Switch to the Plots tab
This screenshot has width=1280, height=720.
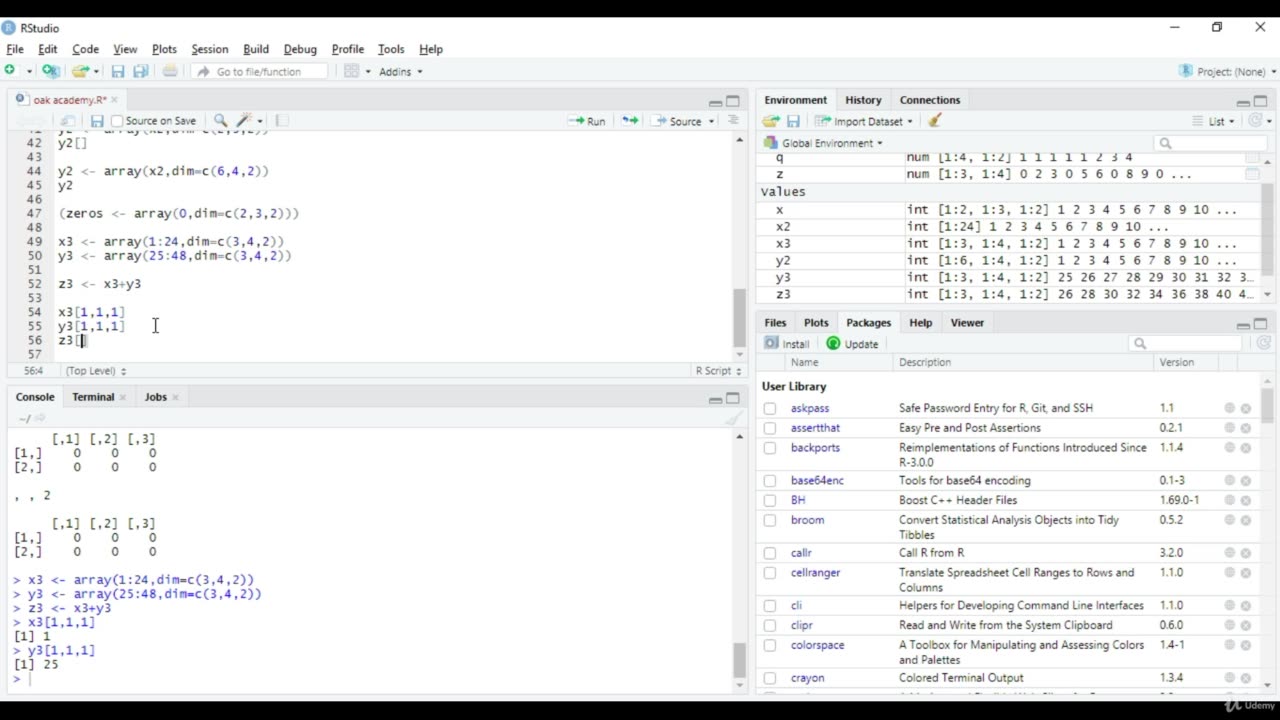pos(816,323)
